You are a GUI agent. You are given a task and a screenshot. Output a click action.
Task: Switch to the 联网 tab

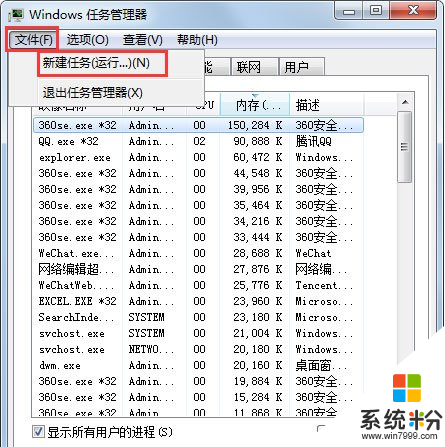pos(254,67)
